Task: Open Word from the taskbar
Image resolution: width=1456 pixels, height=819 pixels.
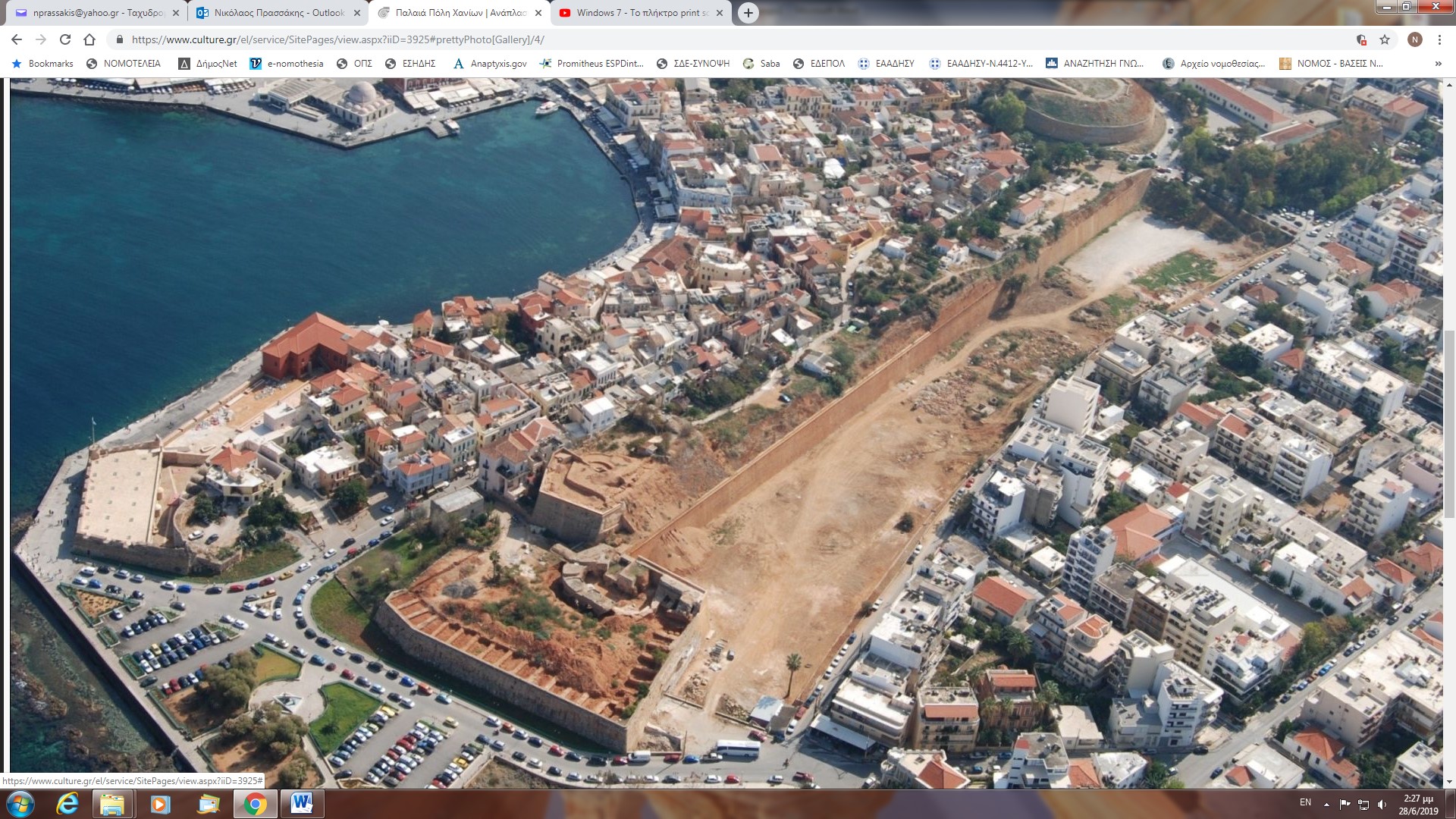Action: coord(302,804)
